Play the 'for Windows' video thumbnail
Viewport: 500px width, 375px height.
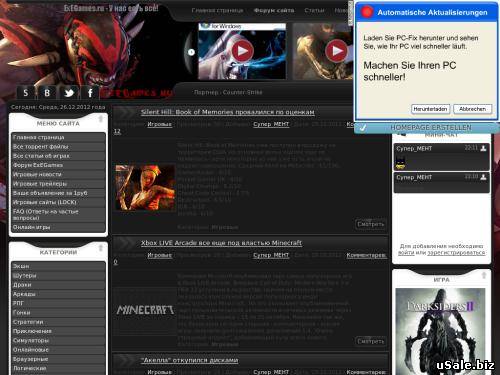[x=242, y=51]
